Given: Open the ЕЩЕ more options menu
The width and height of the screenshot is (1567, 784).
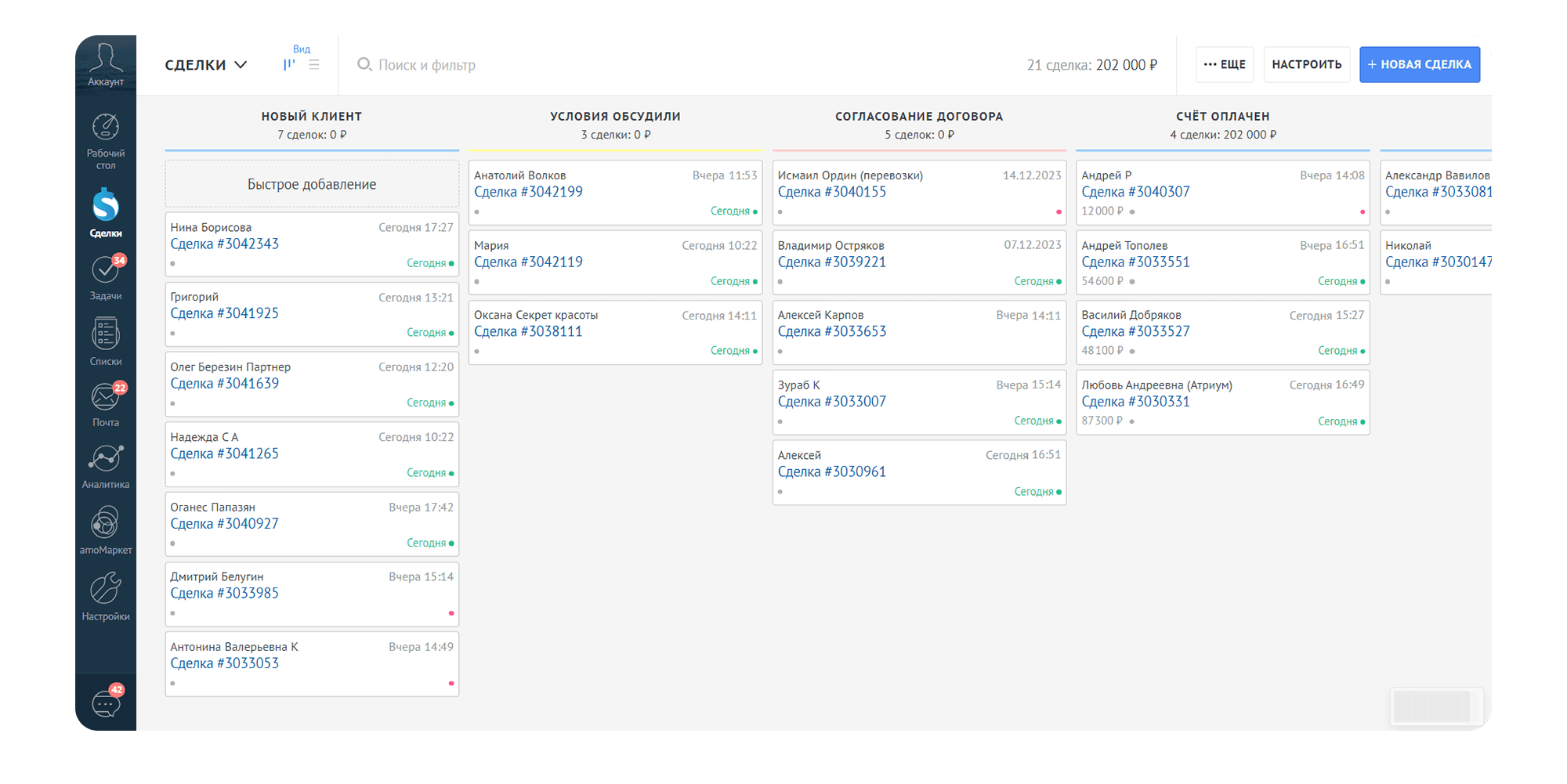Looking at the screenshot, I should coord(1225,64).
